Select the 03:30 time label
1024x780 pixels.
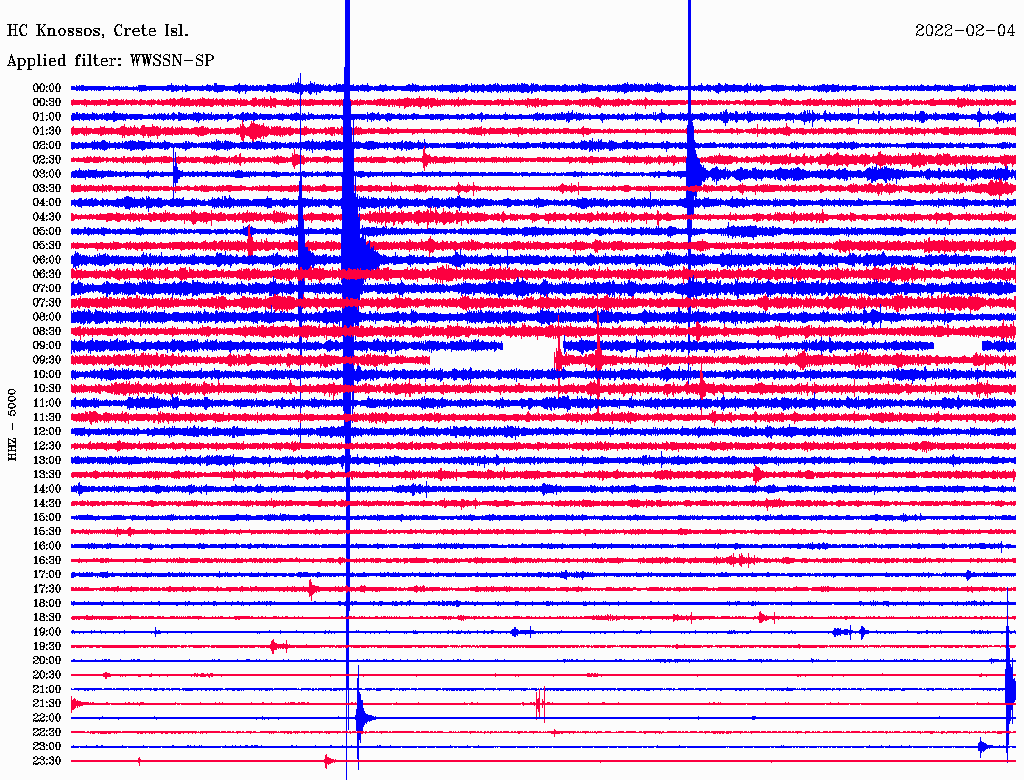(x=47, y=188)
